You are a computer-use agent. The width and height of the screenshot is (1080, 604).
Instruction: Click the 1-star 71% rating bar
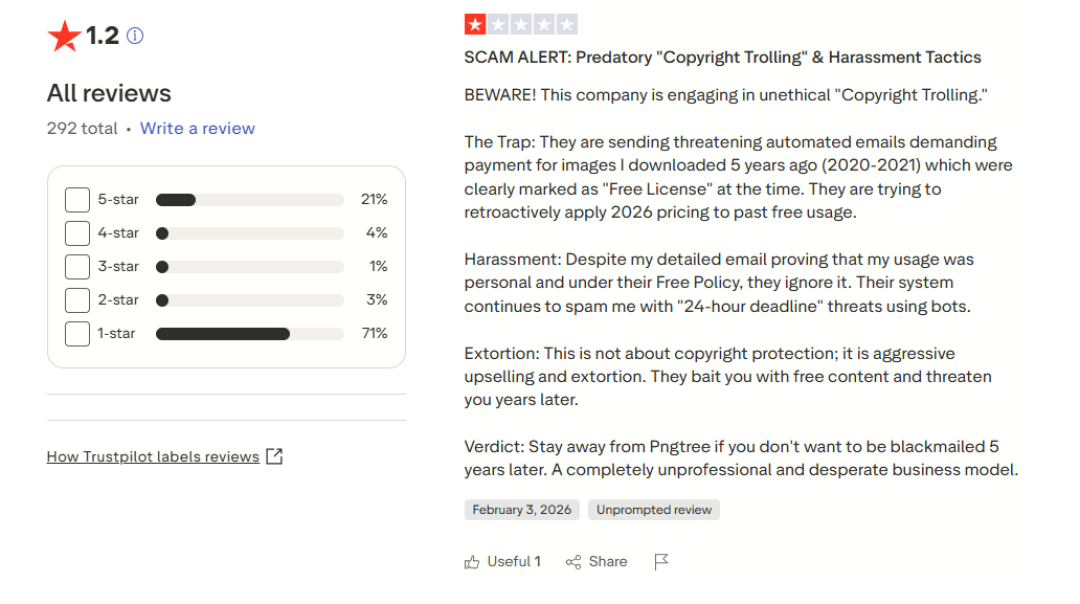(250, 333)
